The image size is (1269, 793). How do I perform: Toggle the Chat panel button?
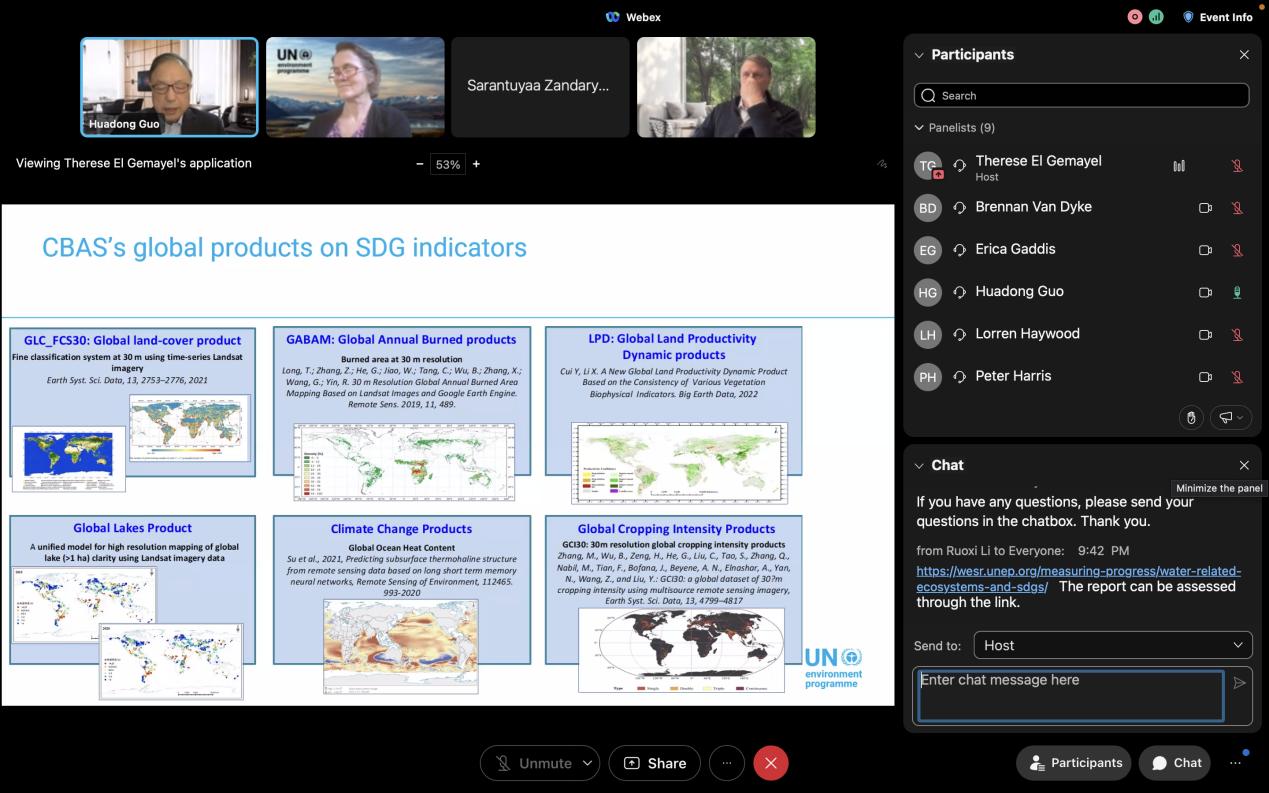tap(1175, 763)
